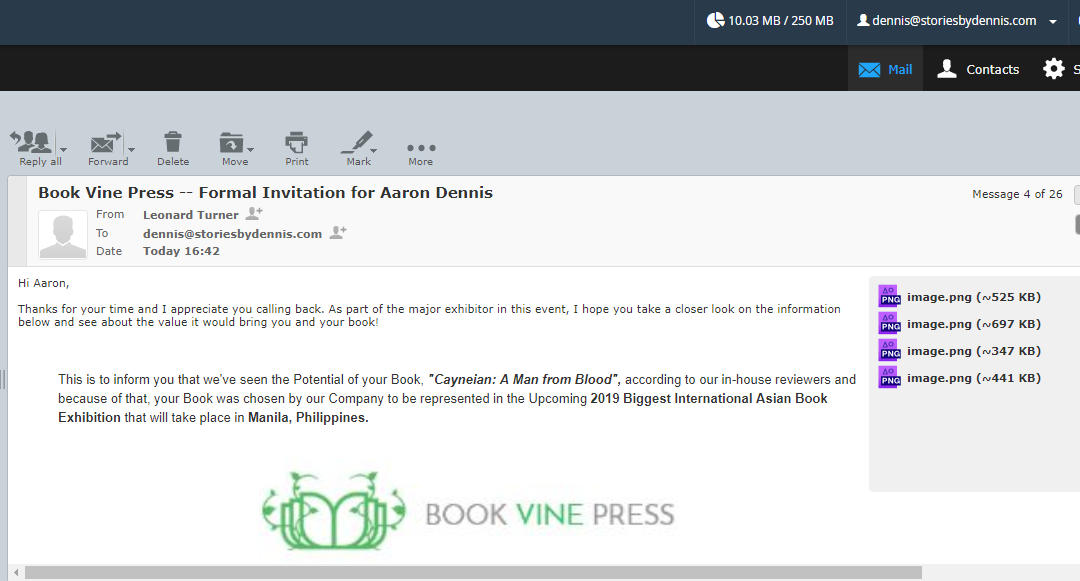Click the Reply all icon
This screenshot has width=1080, height=581.
point(32,142)
